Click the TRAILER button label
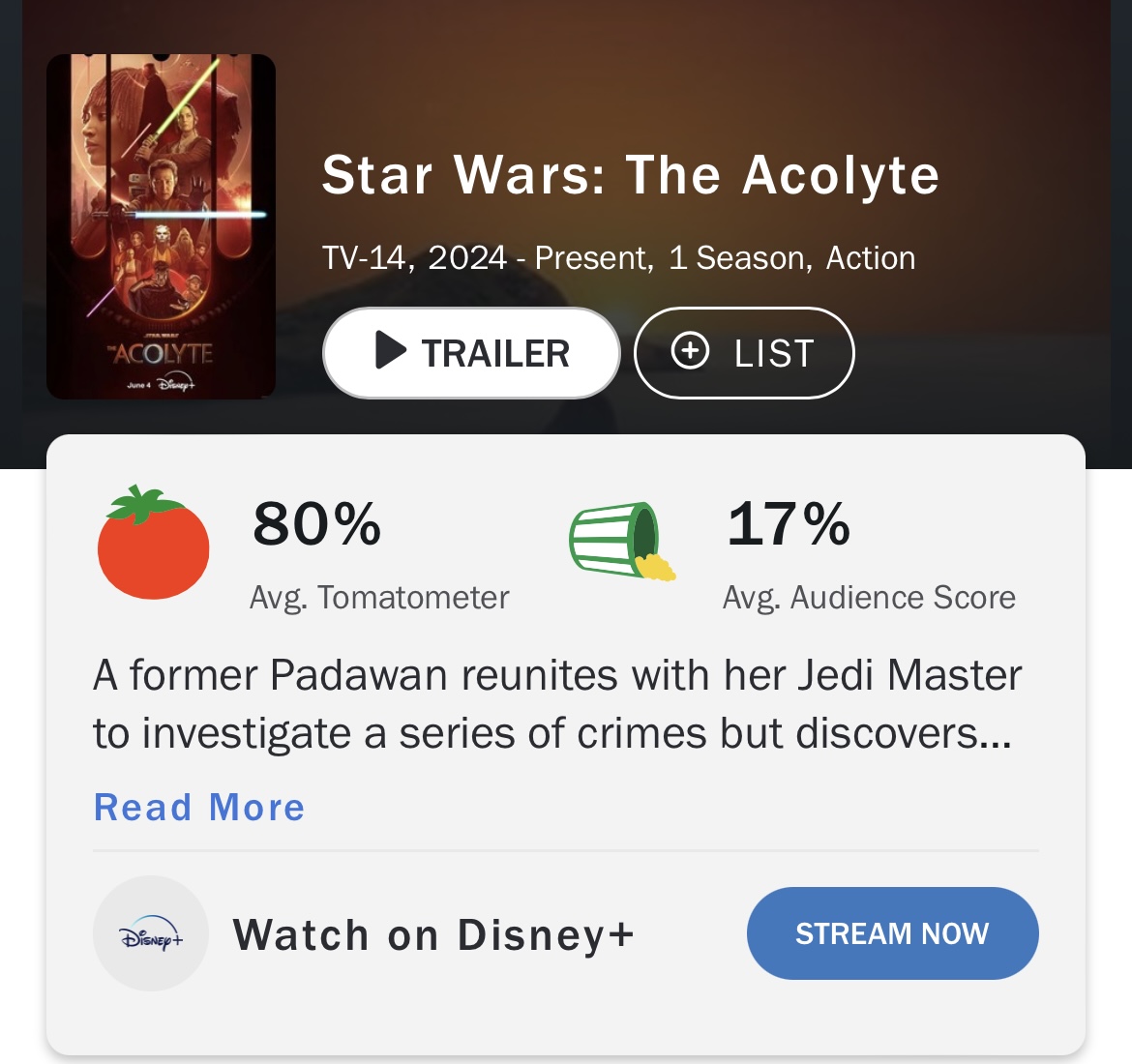The height and width of the screenshot is (1064, 1132). pyautogui.click(x=495, y=354)
